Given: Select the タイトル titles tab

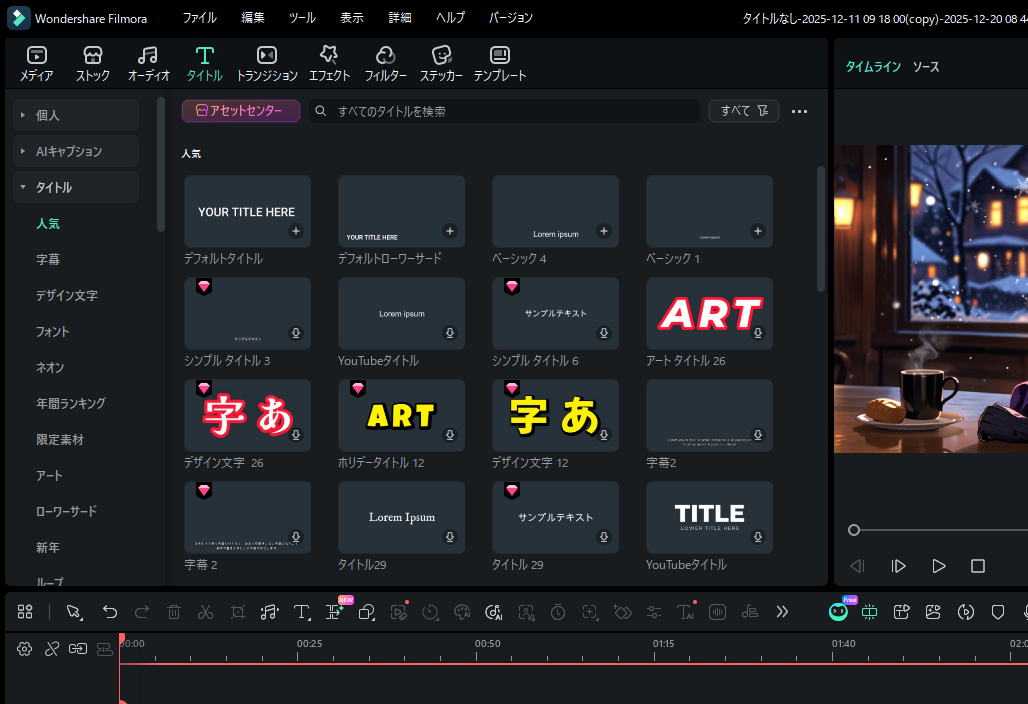Looking at the screenshot, I should point(205,64).
